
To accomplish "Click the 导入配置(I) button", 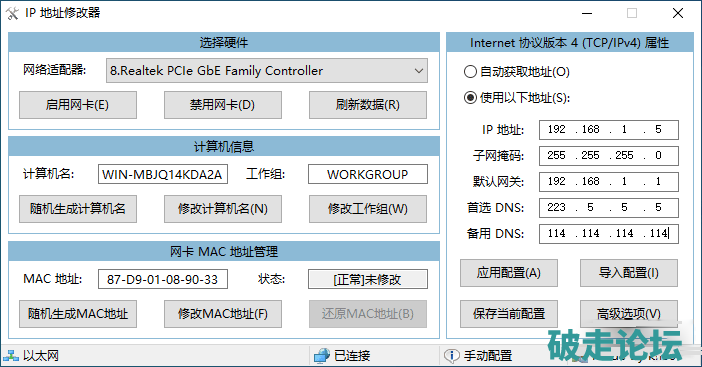I will (x=629, y=273).
